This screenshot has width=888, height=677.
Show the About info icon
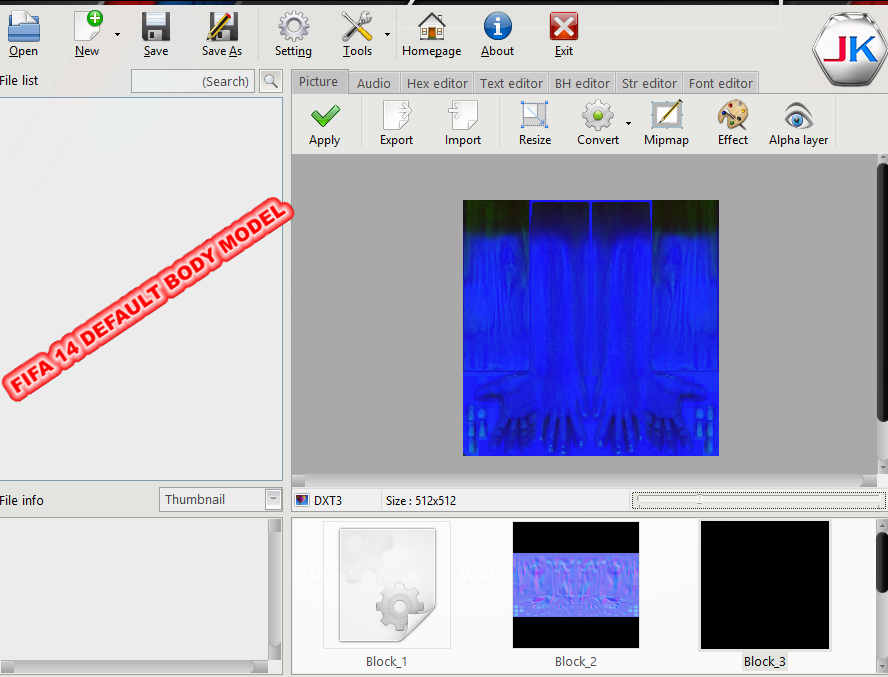pyautogui.click(x=497, y=27)
